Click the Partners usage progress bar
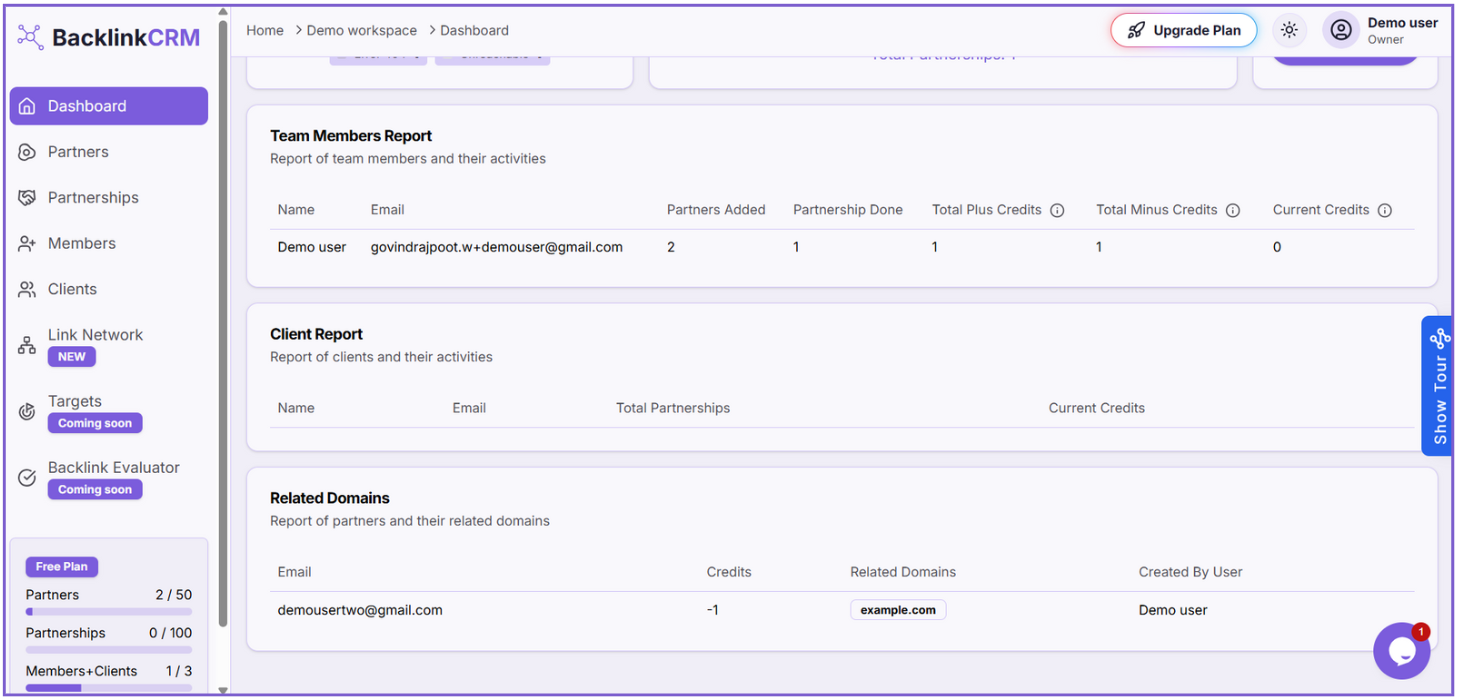This screenshot has width=1457, height=697. (109, 611)
